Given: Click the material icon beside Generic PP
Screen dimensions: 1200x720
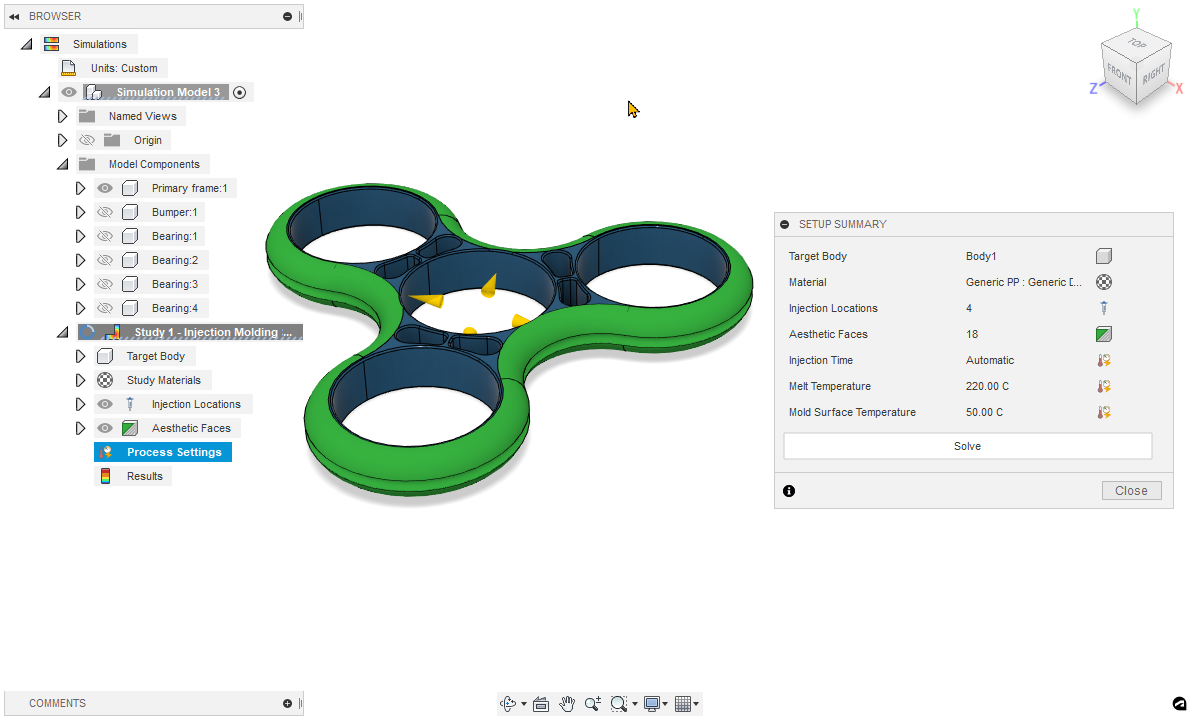Looking at the screenshot, I should click(1104, 282).
